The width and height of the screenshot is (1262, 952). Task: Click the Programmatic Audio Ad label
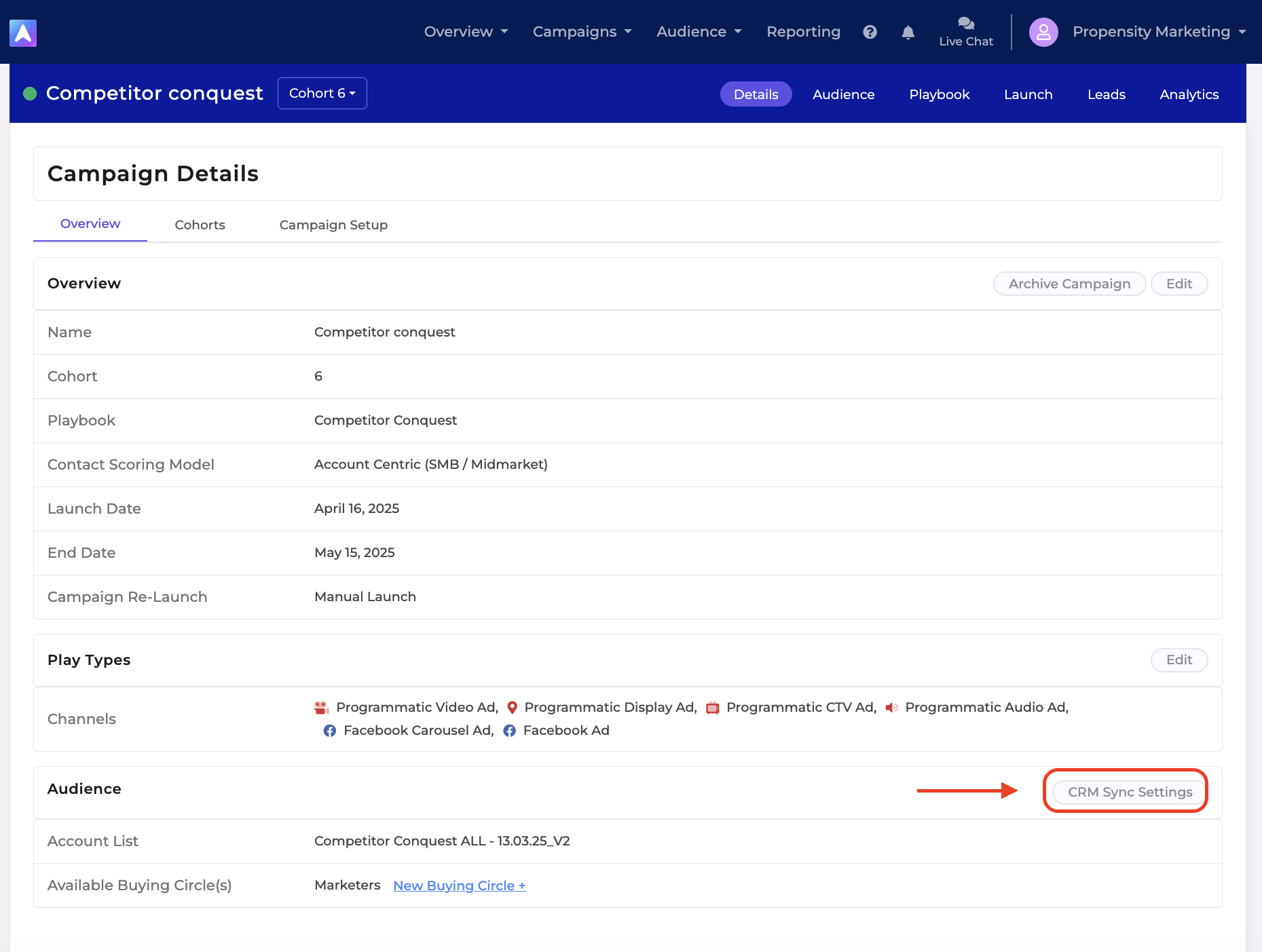tap(986, 708)
